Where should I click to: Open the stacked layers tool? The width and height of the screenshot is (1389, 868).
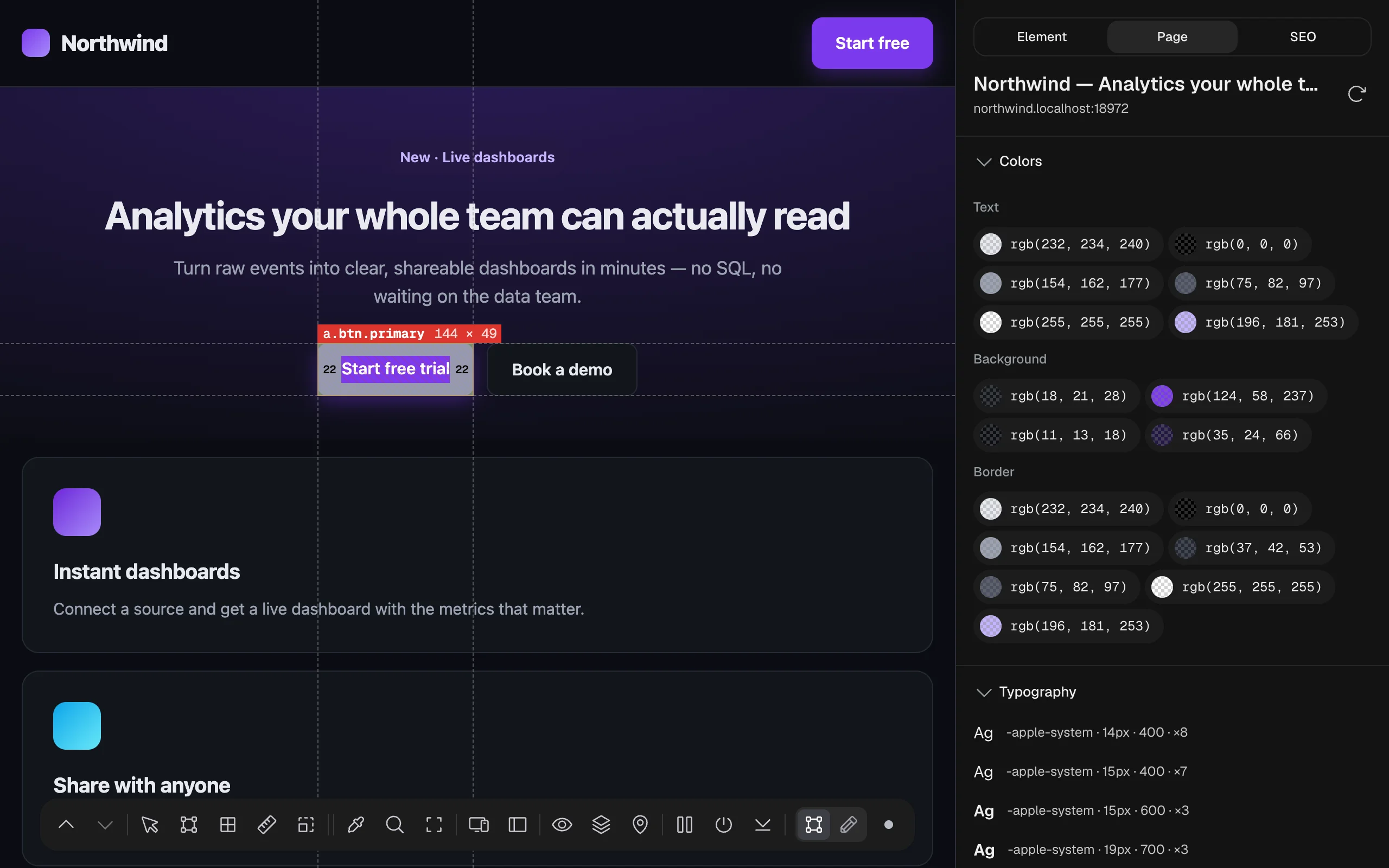point(601,825)
